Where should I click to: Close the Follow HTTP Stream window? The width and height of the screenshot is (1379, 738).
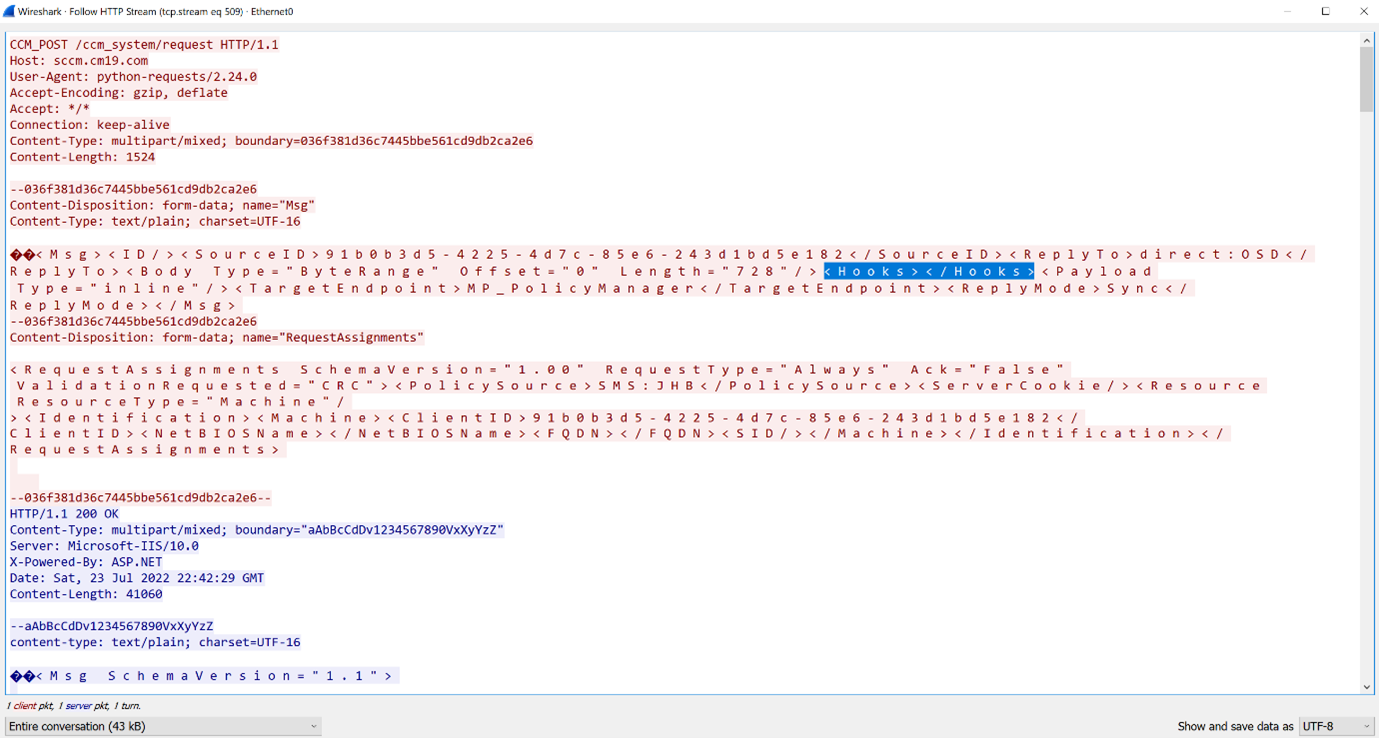click(1363, 11)
